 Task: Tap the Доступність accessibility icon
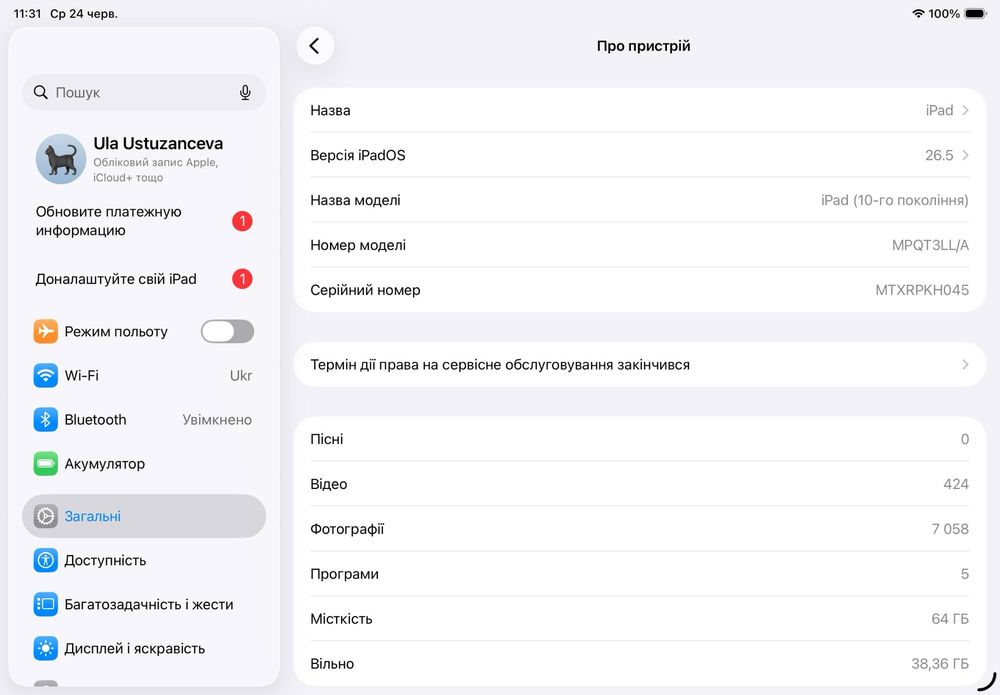click(x=45, y=560)
